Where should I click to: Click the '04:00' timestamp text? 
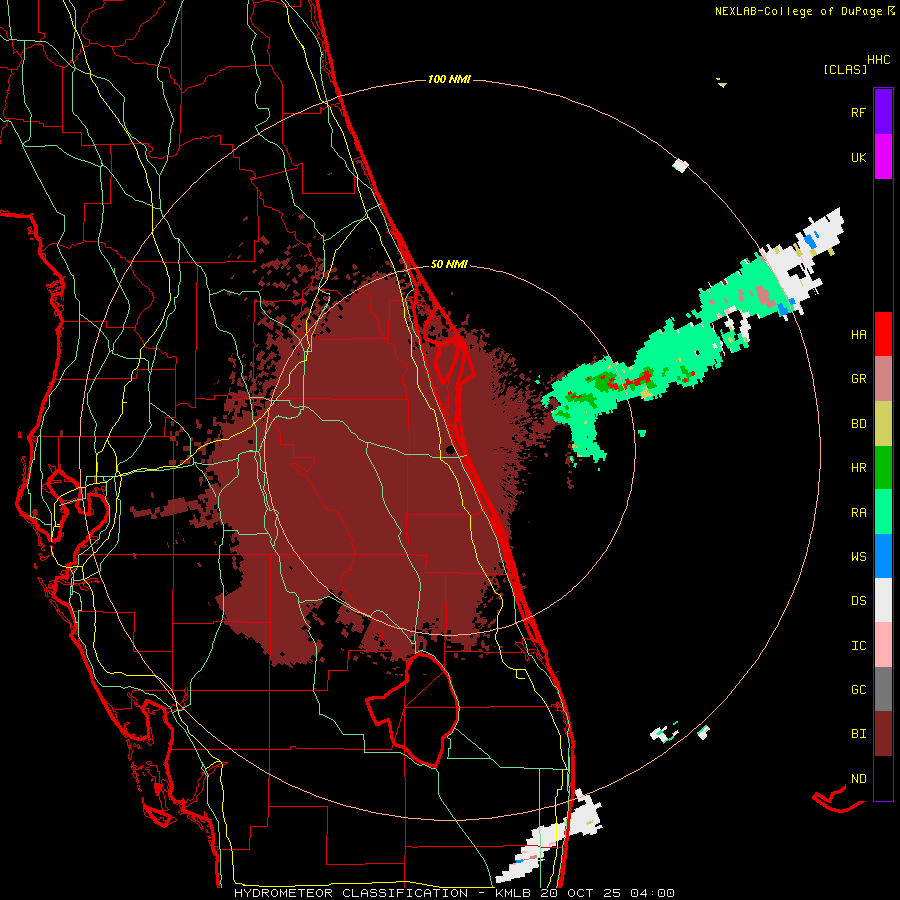click(651, 893)
